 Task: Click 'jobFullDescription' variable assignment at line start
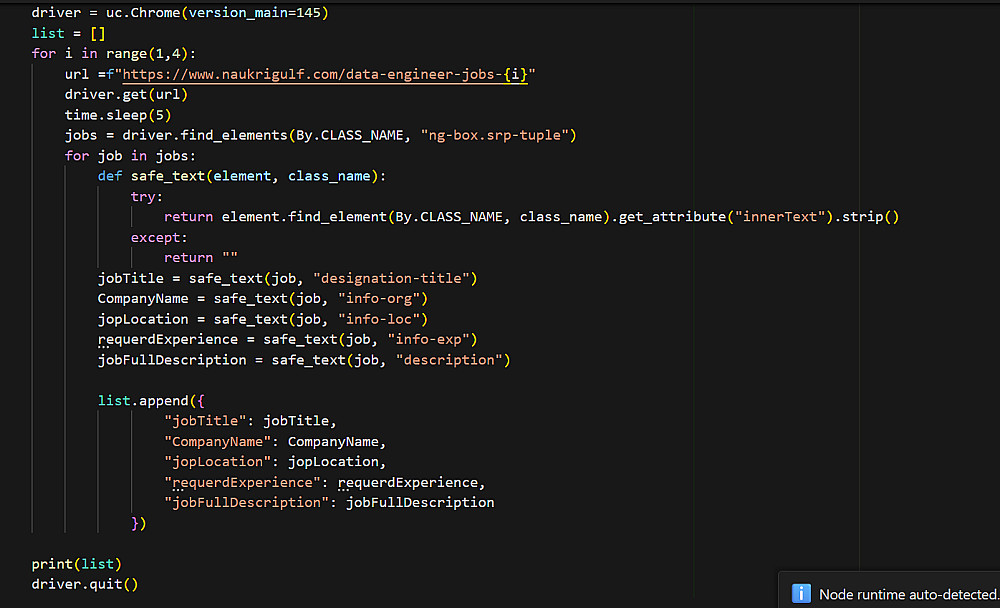tap(172, 360)
